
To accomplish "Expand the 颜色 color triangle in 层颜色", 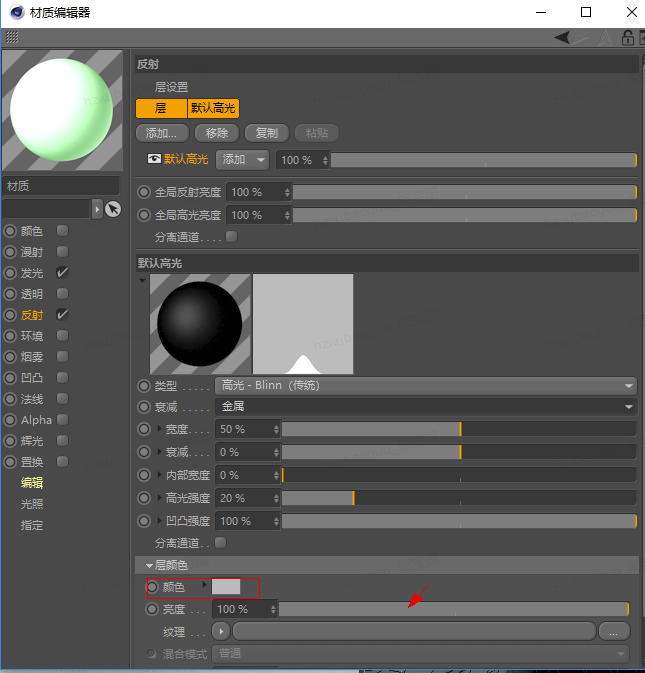I will click(204, 585).
